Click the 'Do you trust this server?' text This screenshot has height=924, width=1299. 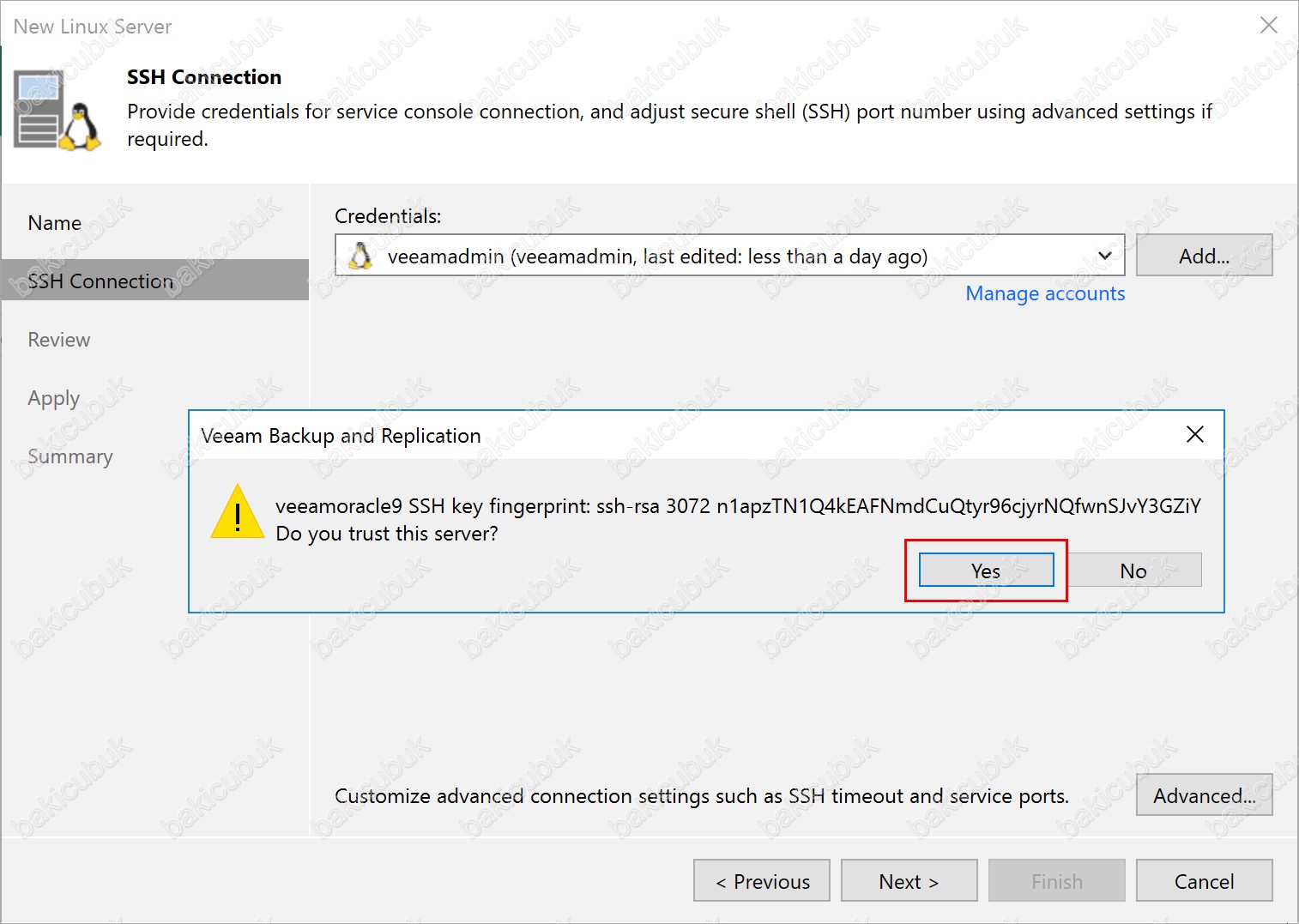[x=387, y=534]
